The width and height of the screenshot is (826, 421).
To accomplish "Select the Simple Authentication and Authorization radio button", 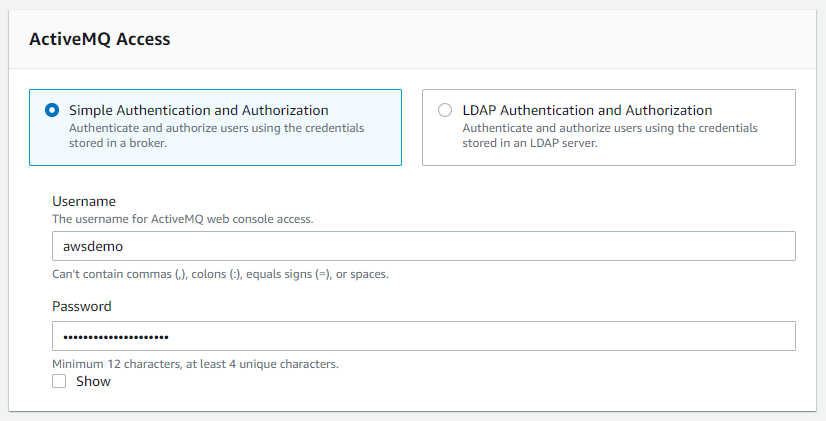I will [52, 111].
